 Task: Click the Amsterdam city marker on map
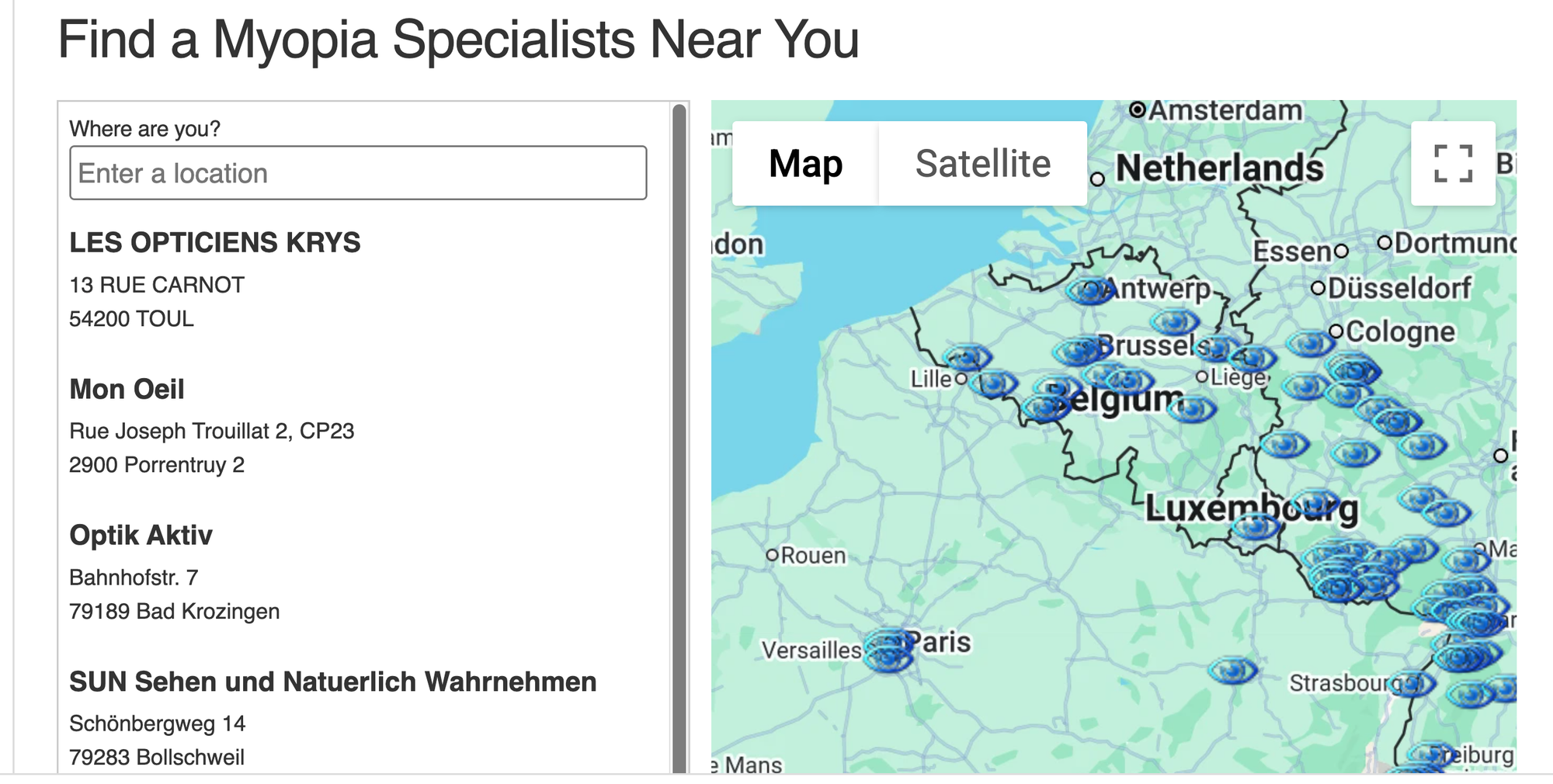(1138, 109)
